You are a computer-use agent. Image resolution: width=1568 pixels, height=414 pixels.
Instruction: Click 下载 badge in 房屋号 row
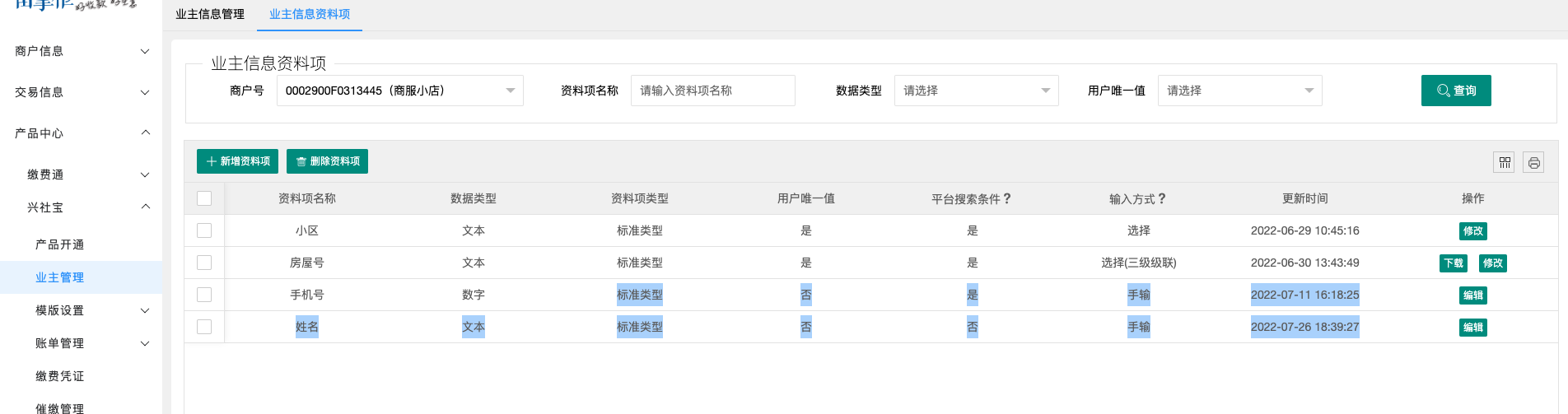pos(1454,263)
